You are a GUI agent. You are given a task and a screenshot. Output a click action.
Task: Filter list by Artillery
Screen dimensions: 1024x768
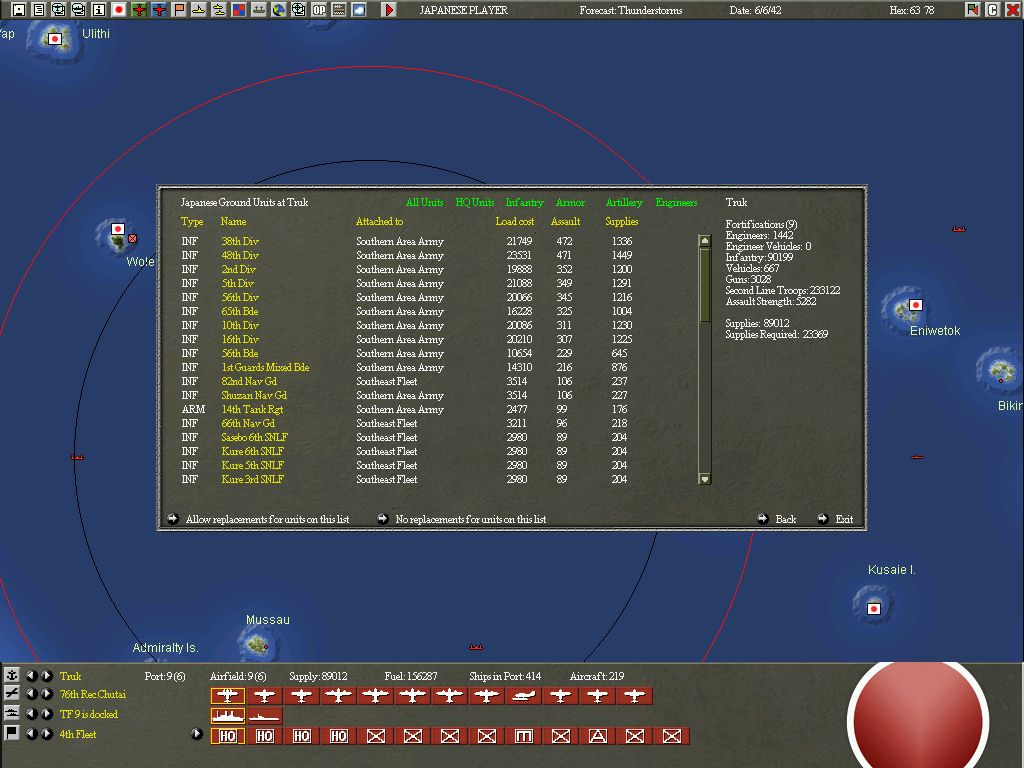[624, 202]
